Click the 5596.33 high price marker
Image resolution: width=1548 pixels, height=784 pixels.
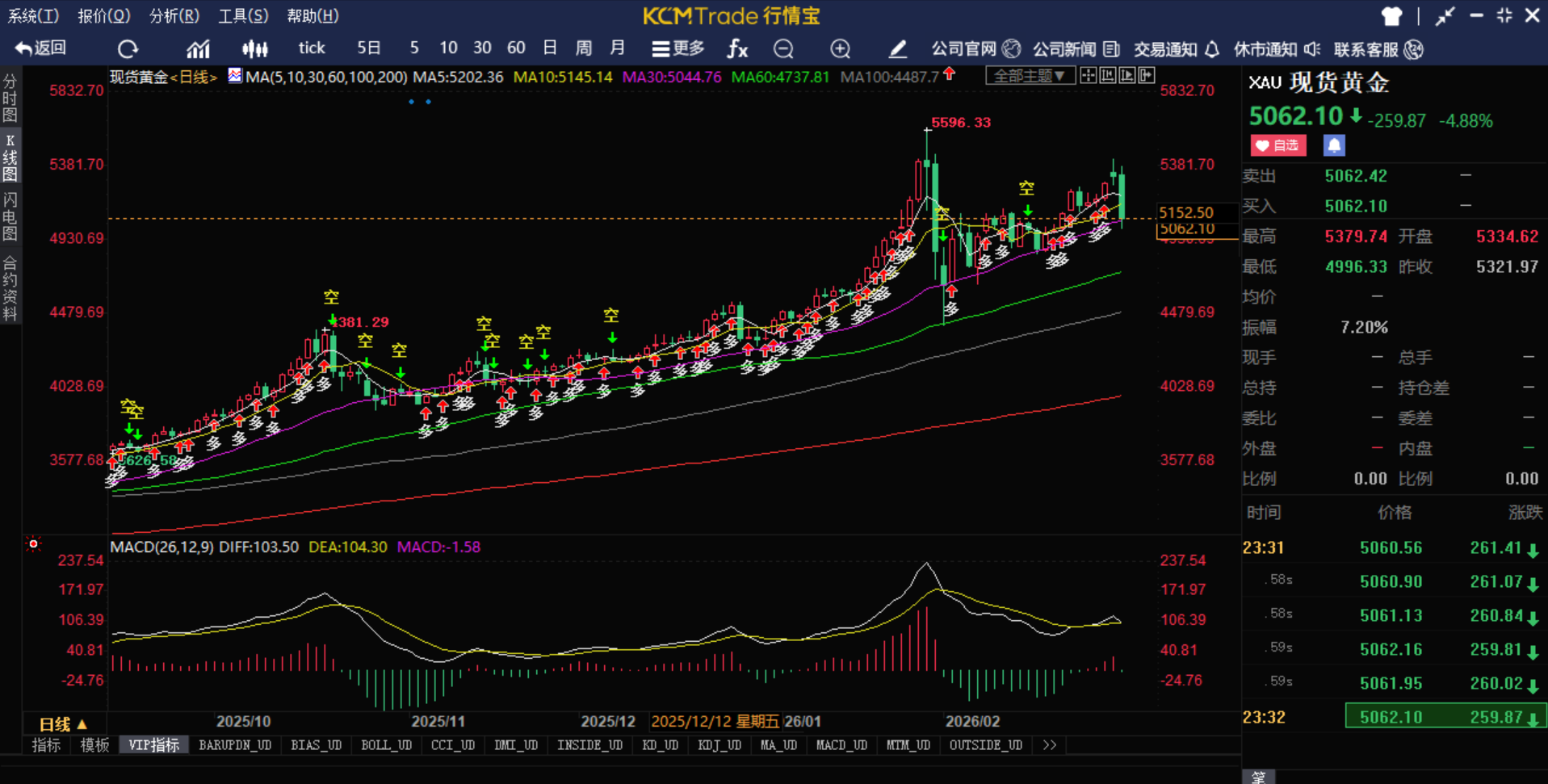click(960, 123)
